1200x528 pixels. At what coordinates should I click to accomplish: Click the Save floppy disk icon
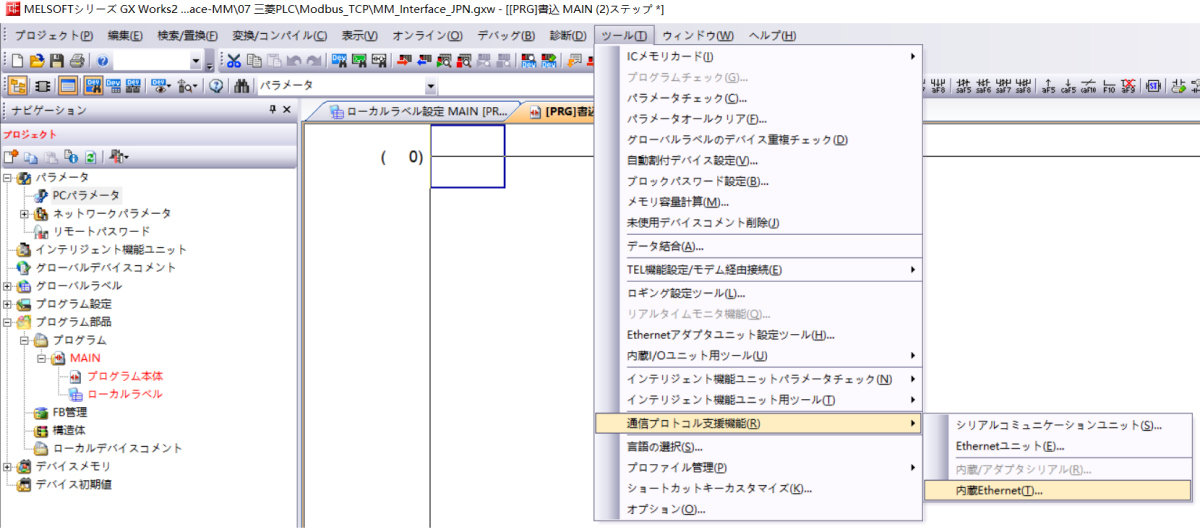[57, 61]
